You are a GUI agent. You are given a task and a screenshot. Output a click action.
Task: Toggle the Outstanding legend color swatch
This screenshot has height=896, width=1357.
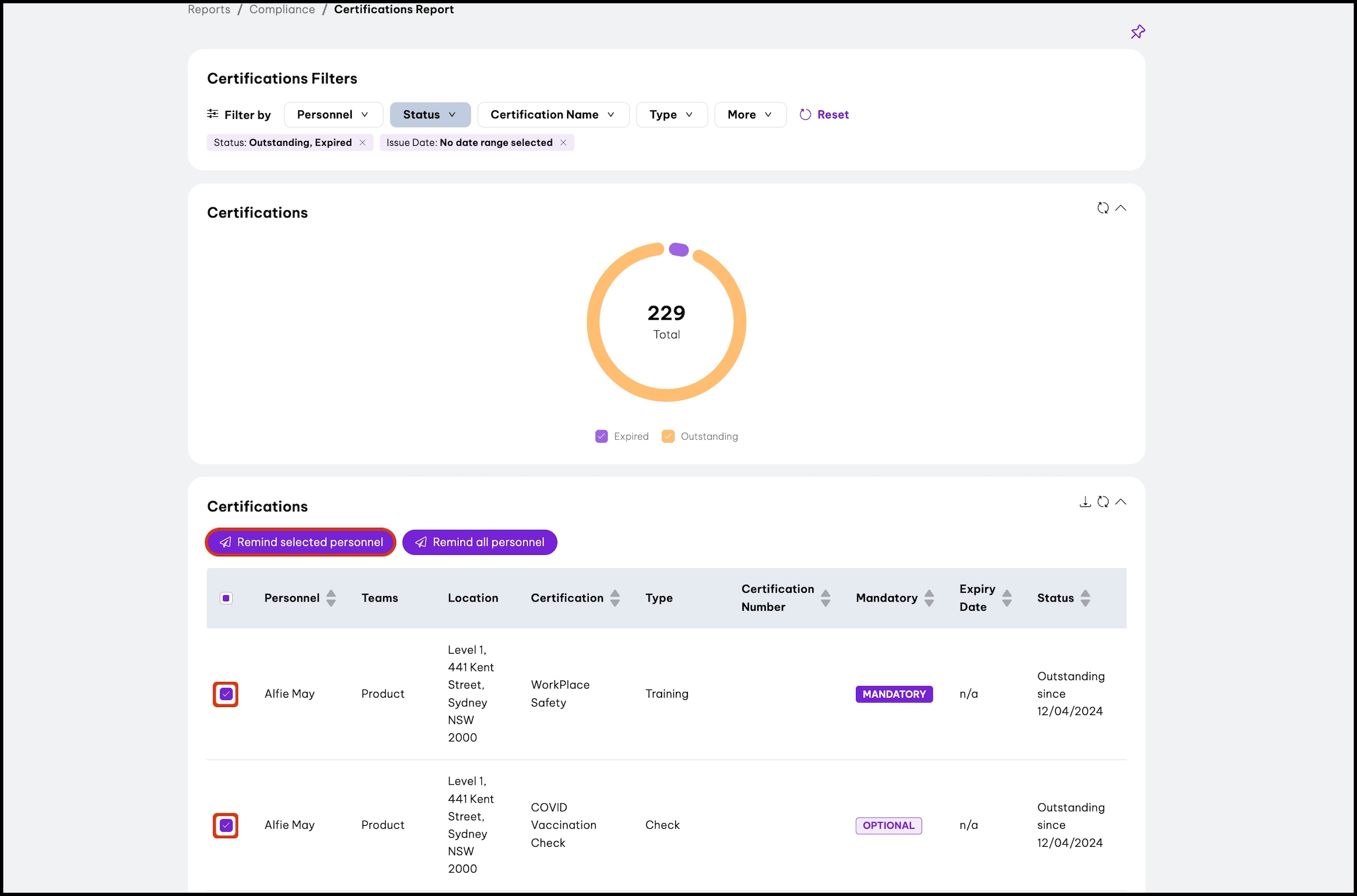pyautogui.click(x=668, y=437)
